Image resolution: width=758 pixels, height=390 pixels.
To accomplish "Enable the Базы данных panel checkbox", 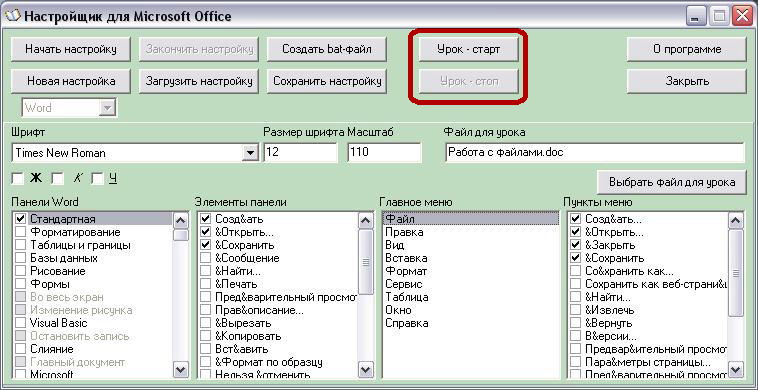I will pyautogui.click(x=20, y=258).
